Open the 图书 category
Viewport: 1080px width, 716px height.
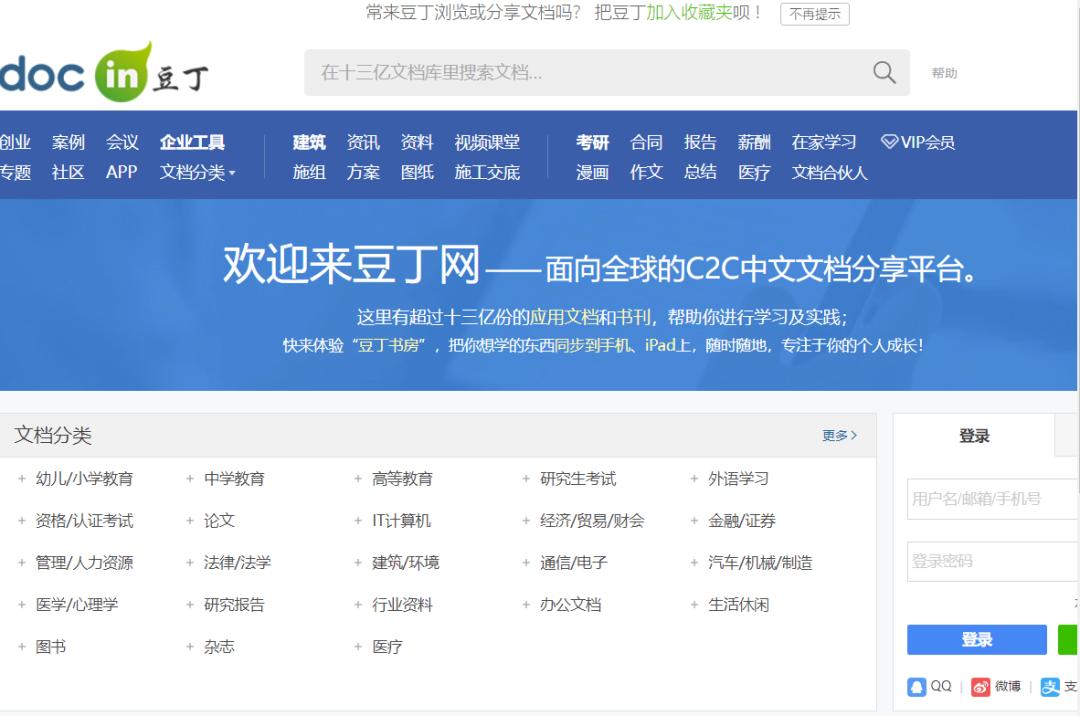[51, 646]
